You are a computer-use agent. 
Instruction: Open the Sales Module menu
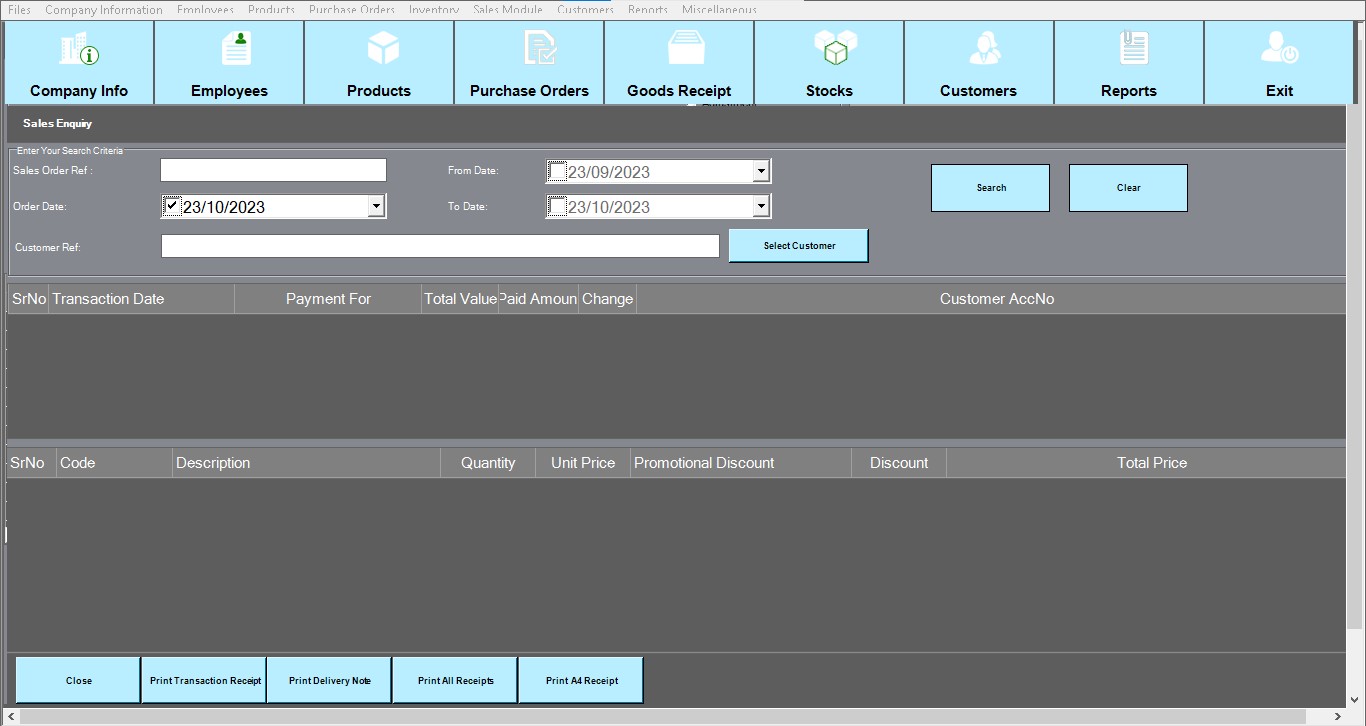click(x=507, y=9)
